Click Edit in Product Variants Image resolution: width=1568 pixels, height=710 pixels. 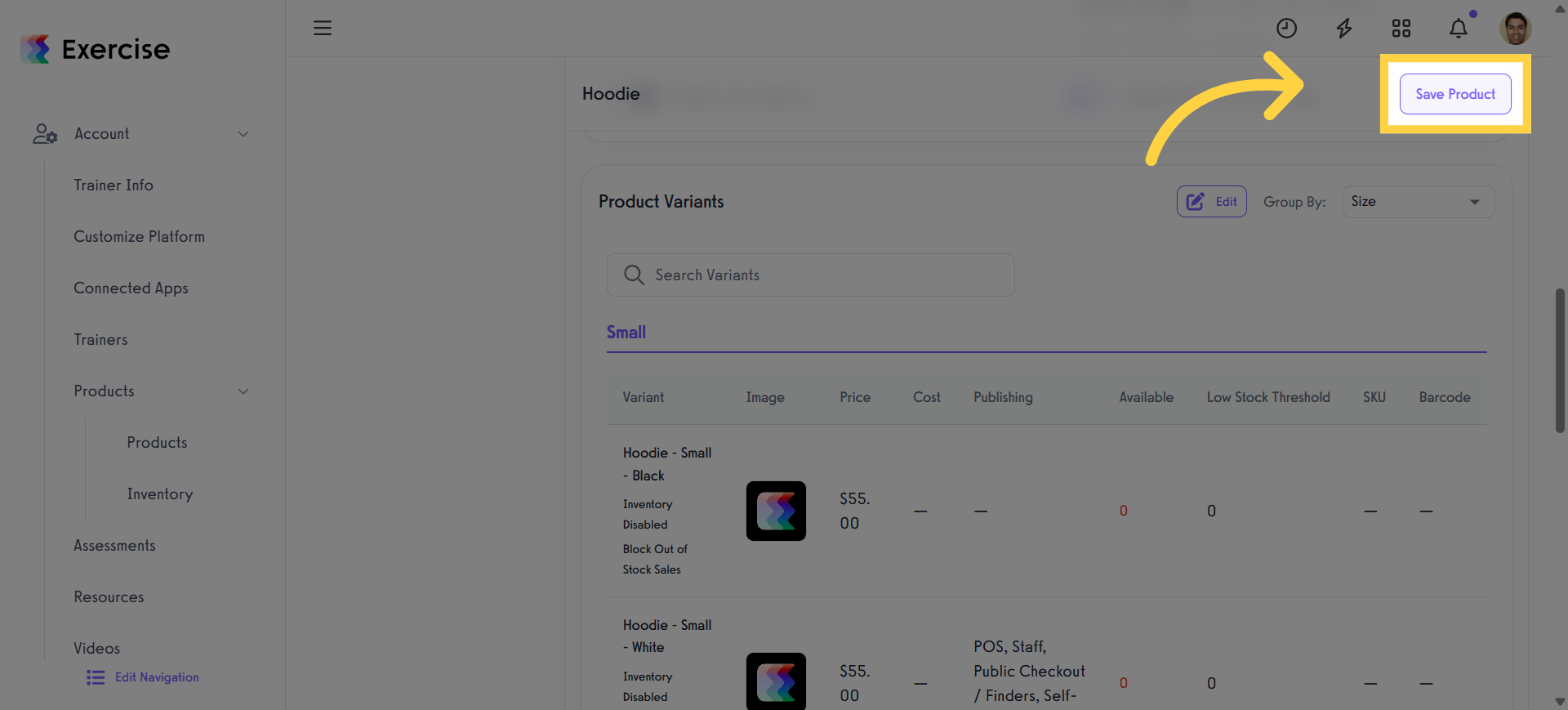click(1211, 202)
